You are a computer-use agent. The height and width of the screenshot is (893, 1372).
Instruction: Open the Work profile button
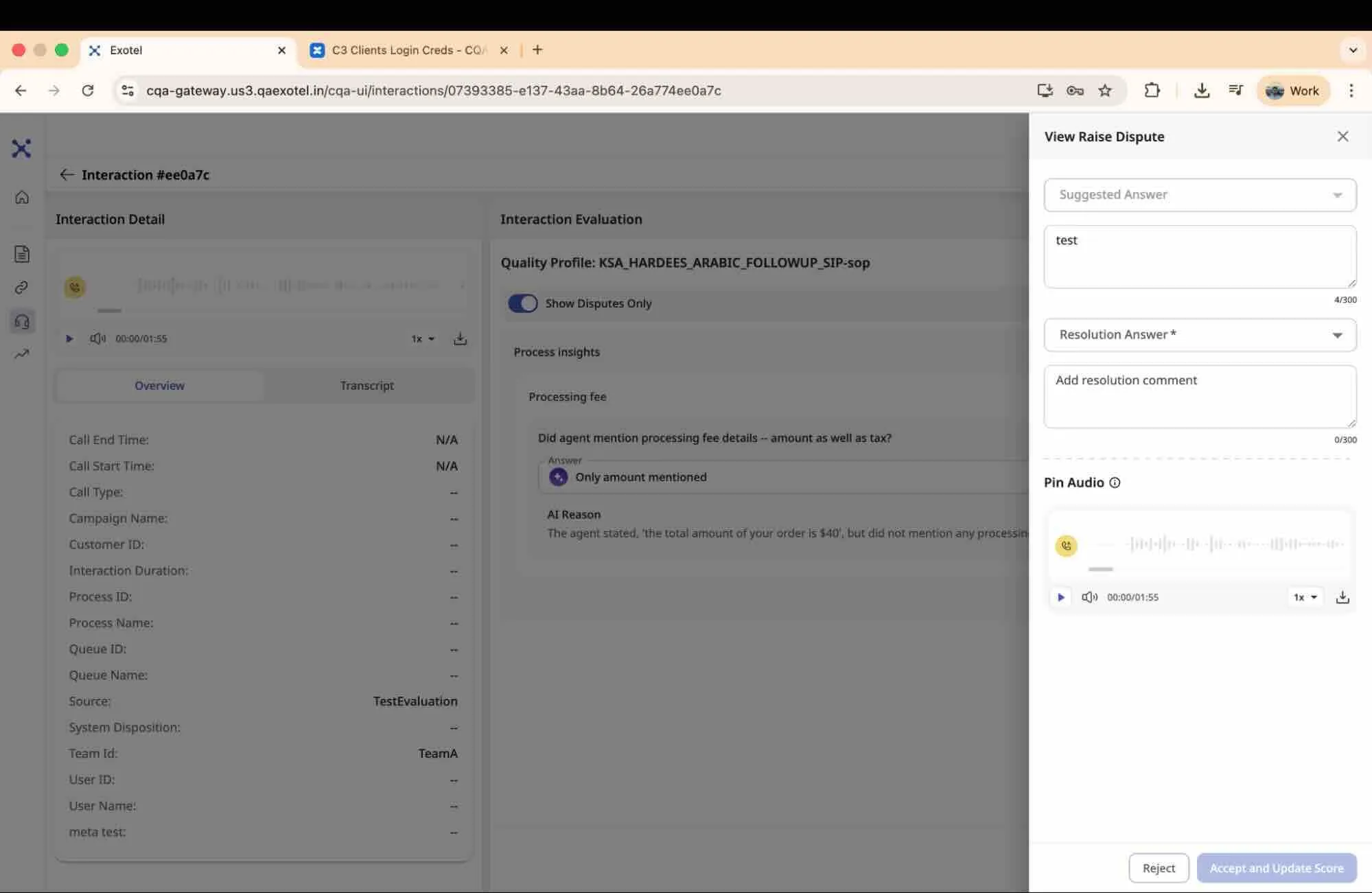pos(1293,91)
